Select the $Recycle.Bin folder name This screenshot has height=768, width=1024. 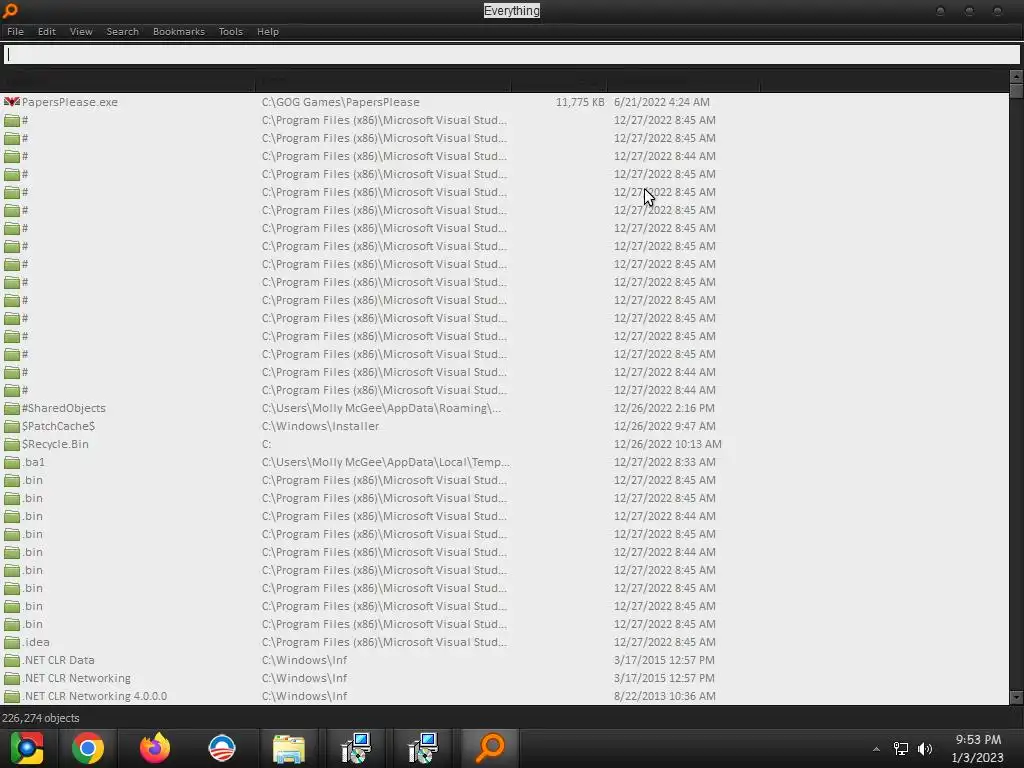(x=55, y=444)
